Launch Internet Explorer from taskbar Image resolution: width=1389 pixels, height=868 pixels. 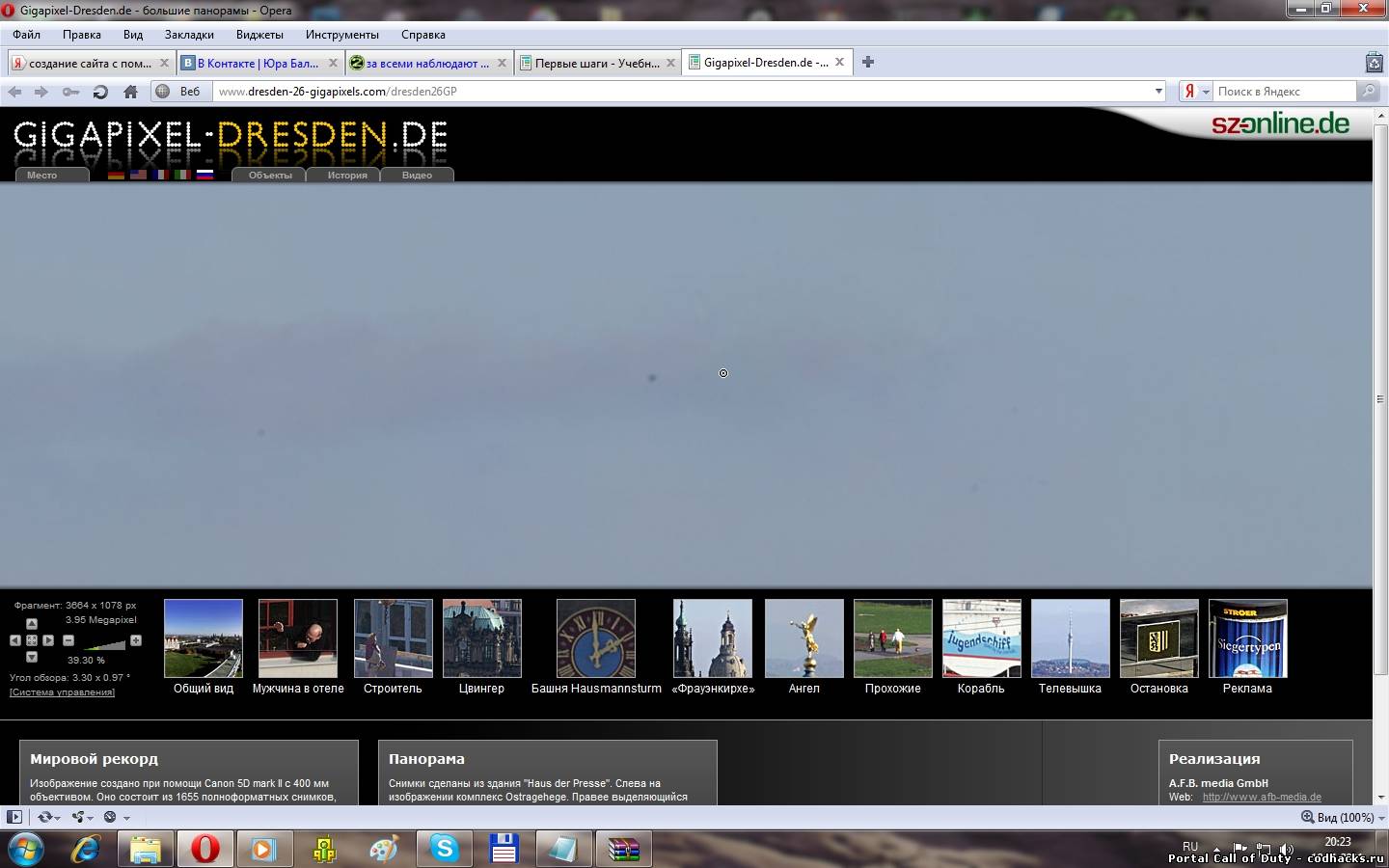tap(86, 850)
